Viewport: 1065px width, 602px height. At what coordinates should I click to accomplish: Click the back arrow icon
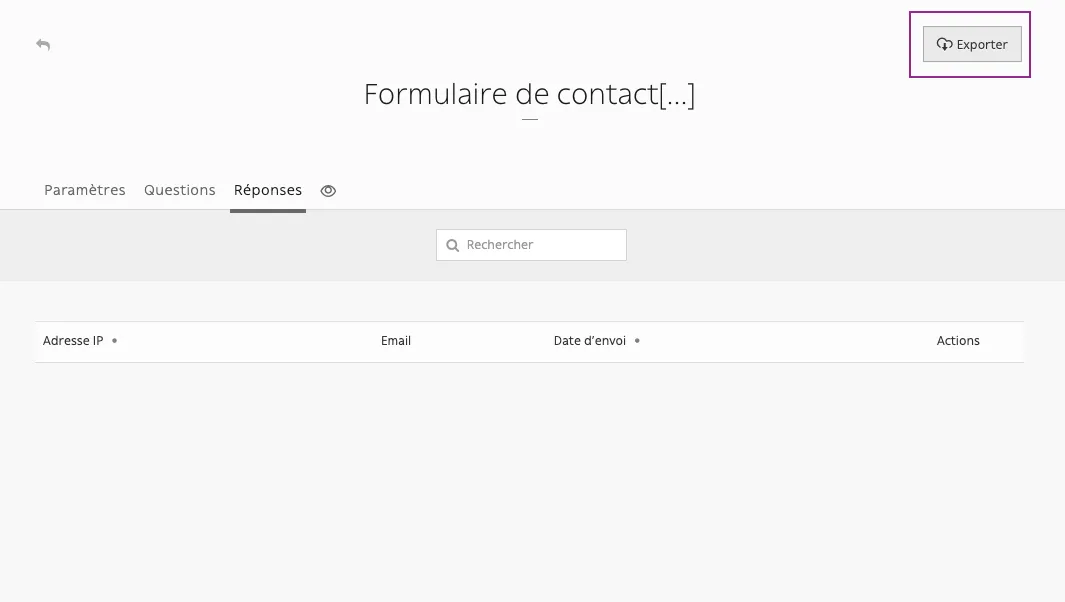[x=43, y=44]
